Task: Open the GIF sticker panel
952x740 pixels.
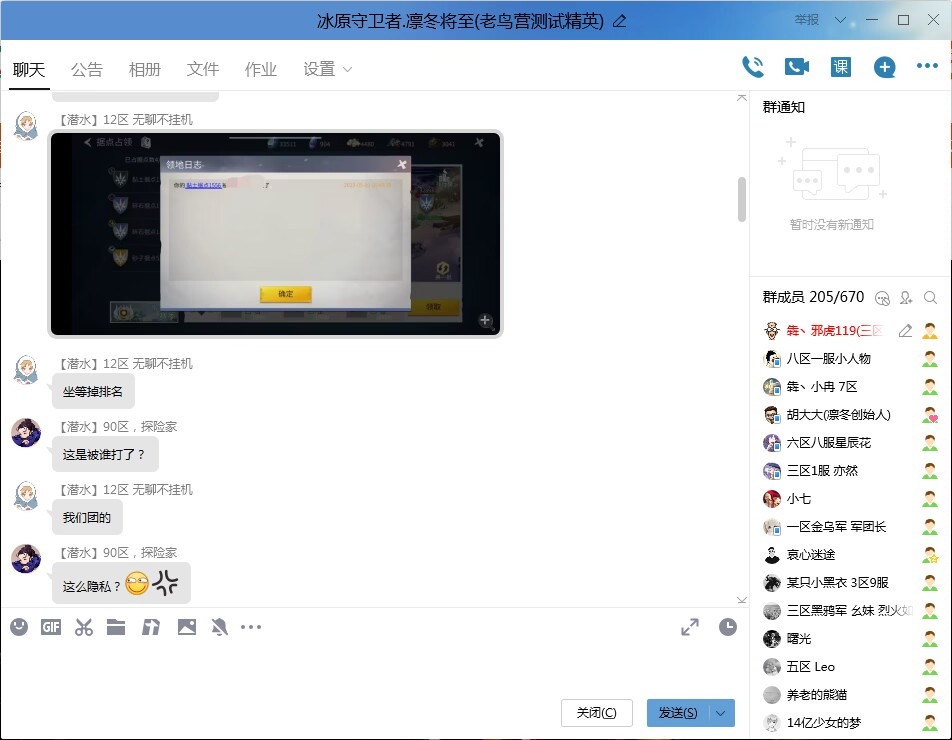Action: coord(51,627)
